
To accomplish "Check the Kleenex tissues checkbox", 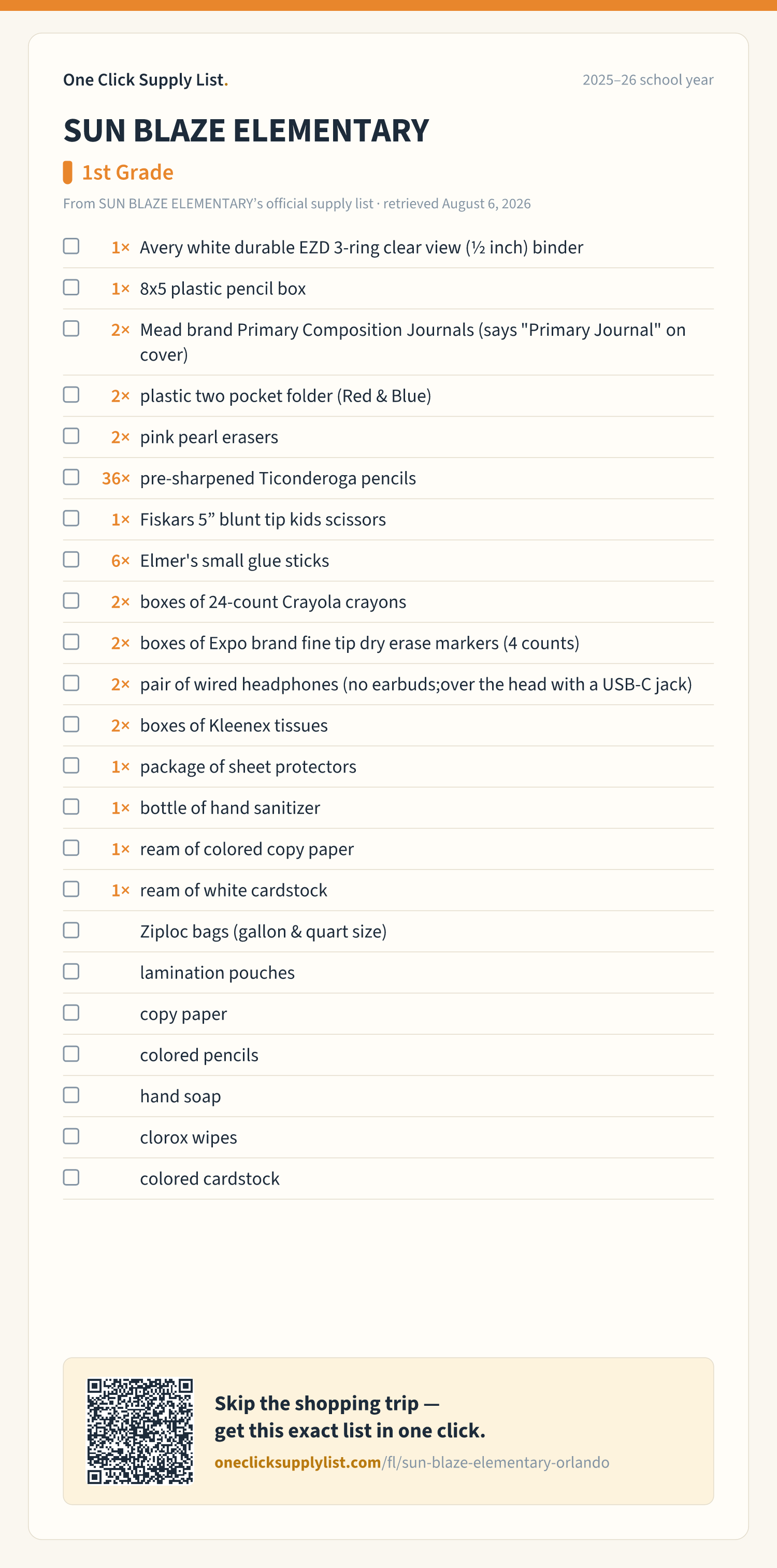I will click(x=71, y=724).
